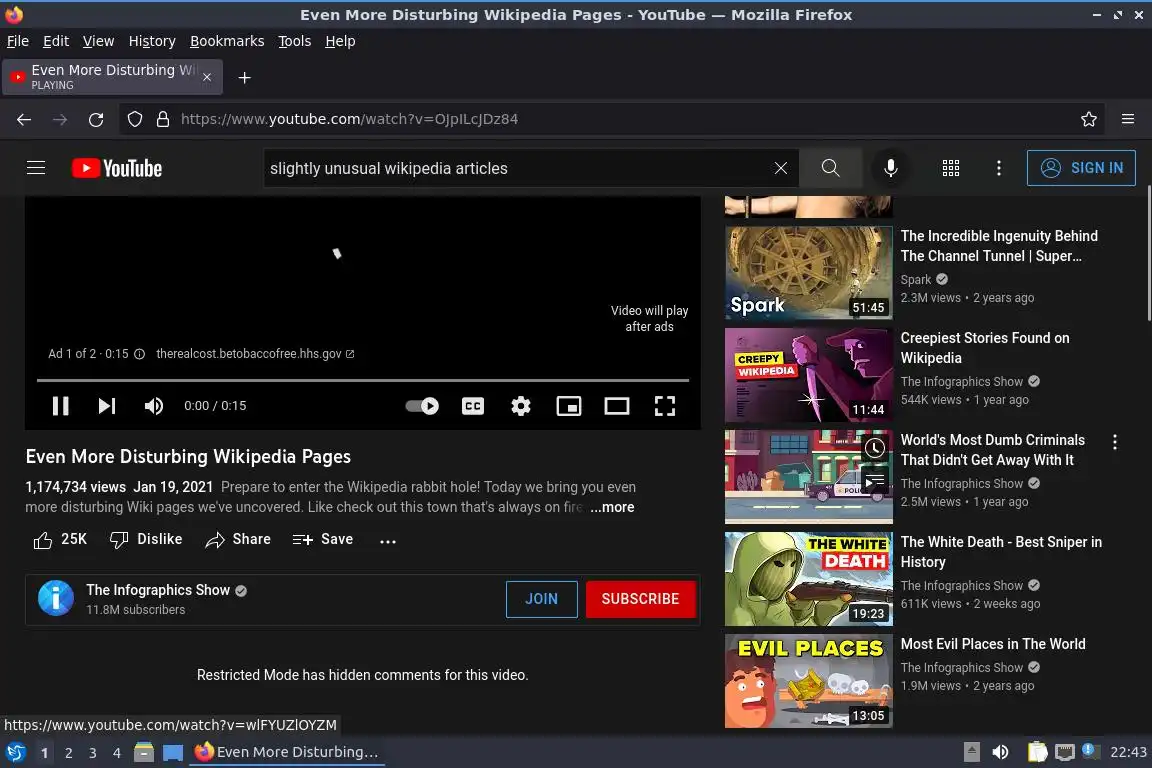1152x768 pixels.
Task: Open YouTube guide hamburger menu
Action: click(x=36, y=168)
